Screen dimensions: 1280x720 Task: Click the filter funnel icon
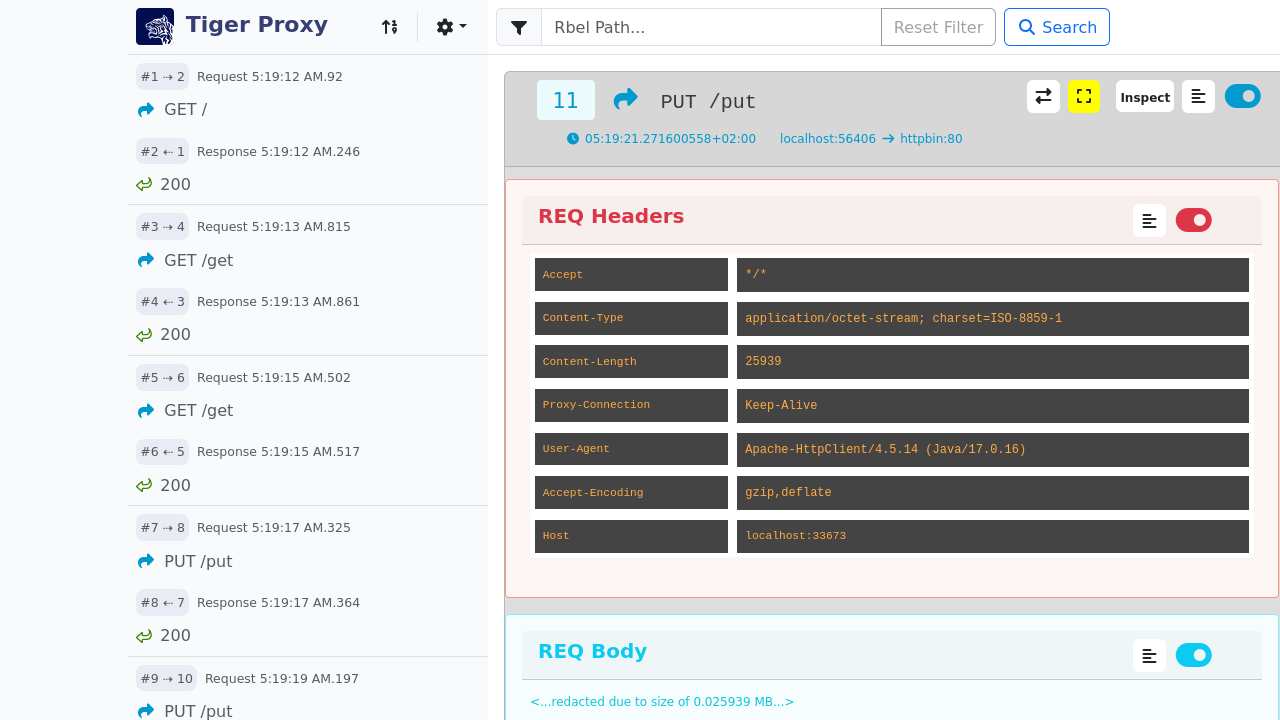519,27
